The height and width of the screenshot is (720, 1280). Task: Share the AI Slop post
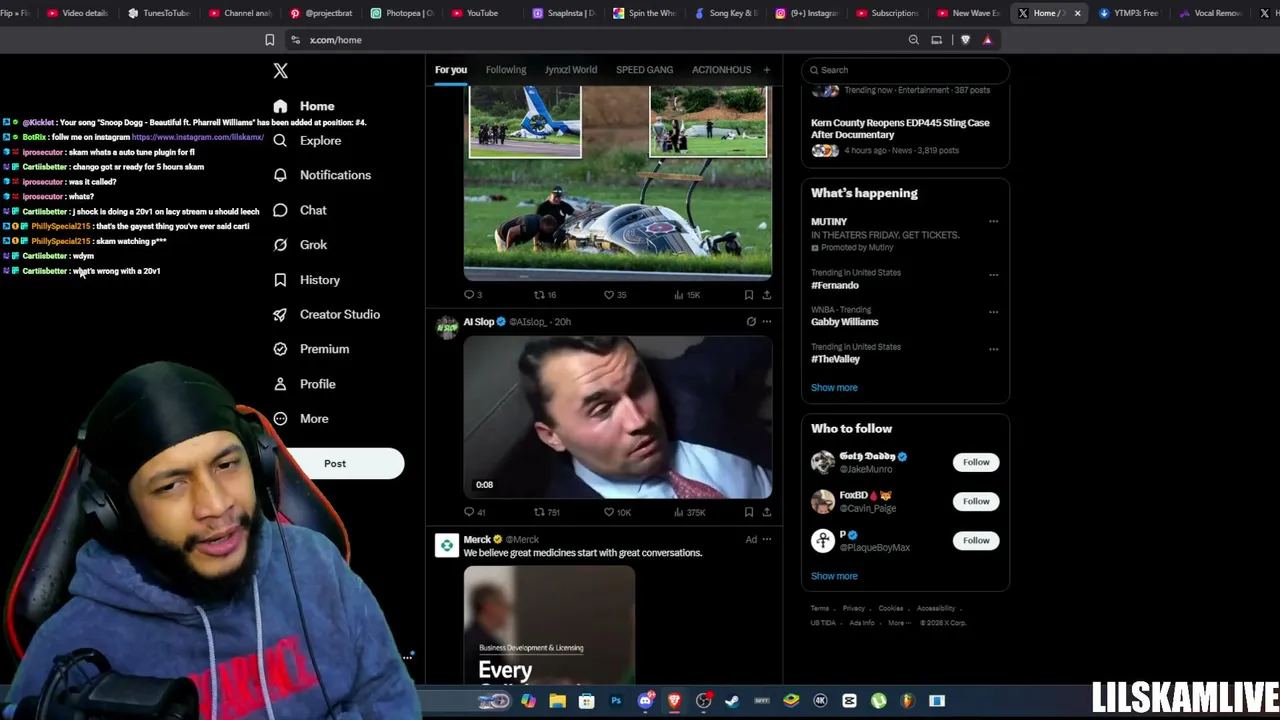[767, 512]
